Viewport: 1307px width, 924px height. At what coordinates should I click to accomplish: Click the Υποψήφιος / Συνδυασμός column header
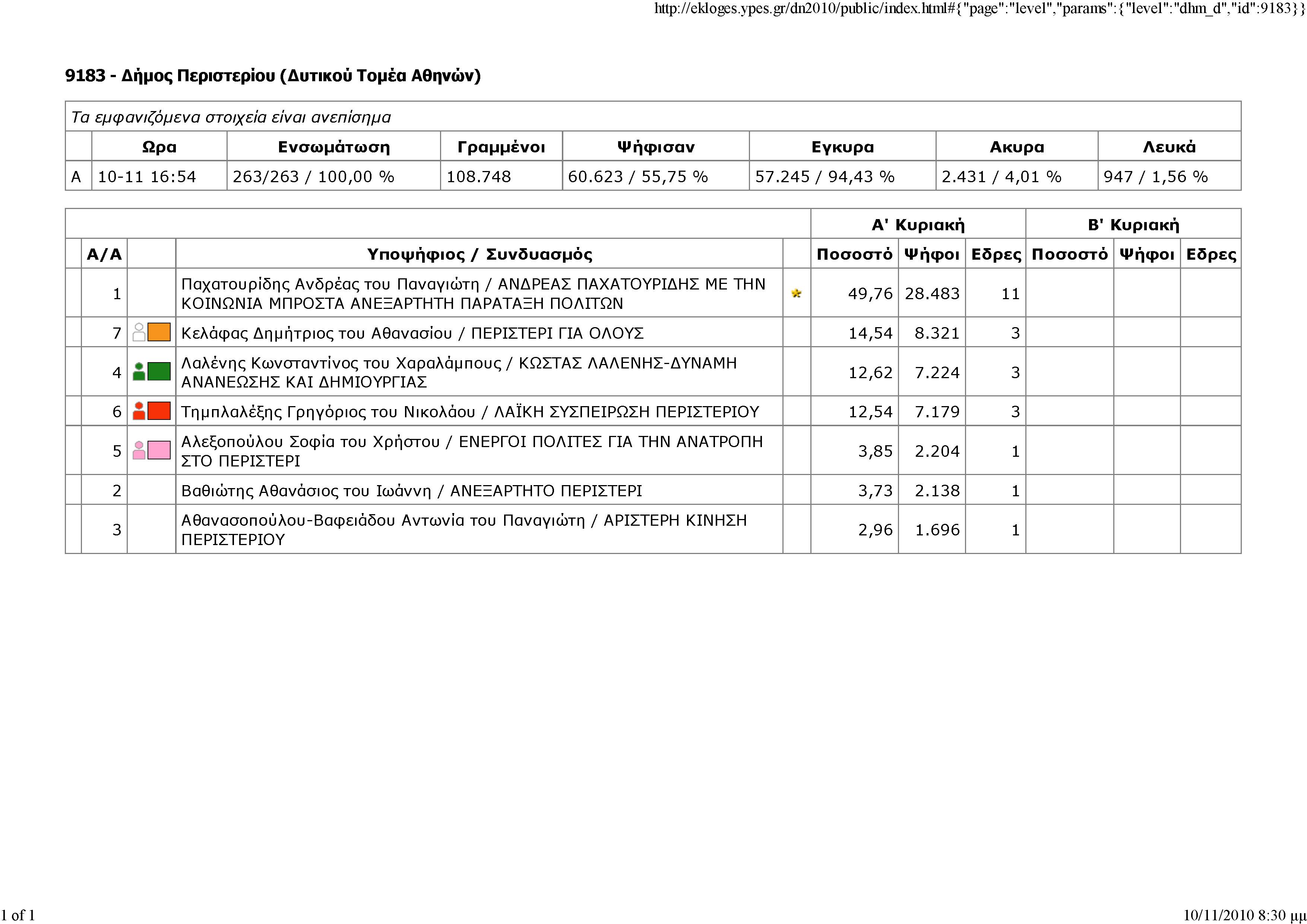pyautogui.click(x=479, y=254)
